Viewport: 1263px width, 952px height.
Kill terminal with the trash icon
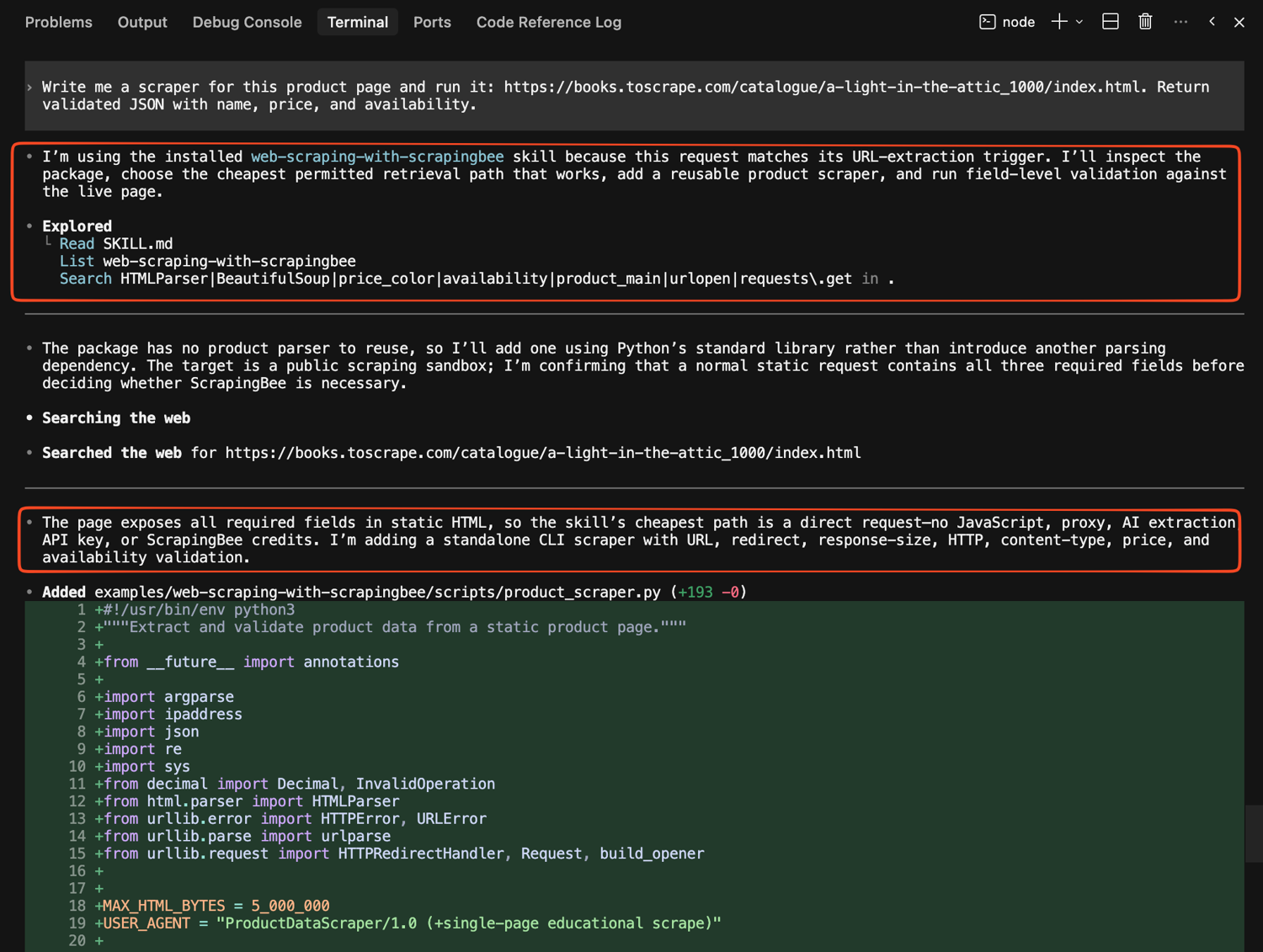pos(1145,22)
